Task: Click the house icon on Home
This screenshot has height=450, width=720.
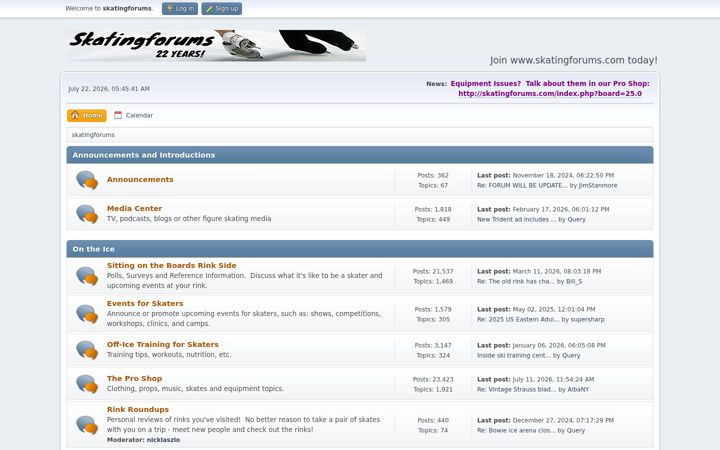Action: click(x=75, y=115)
